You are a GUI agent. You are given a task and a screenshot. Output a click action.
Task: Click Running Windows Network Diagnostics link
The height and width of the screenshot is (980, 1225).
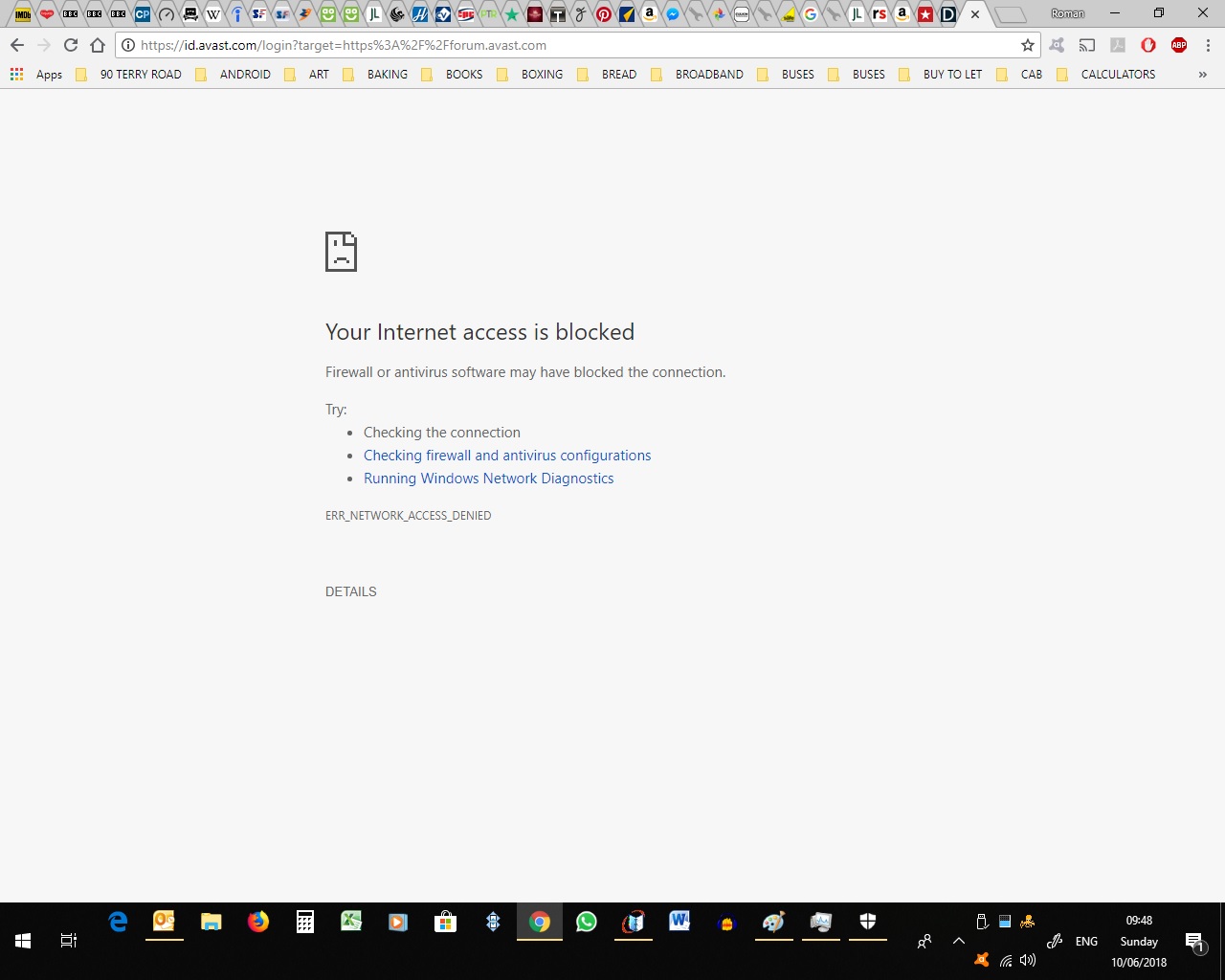click(489, 479)
